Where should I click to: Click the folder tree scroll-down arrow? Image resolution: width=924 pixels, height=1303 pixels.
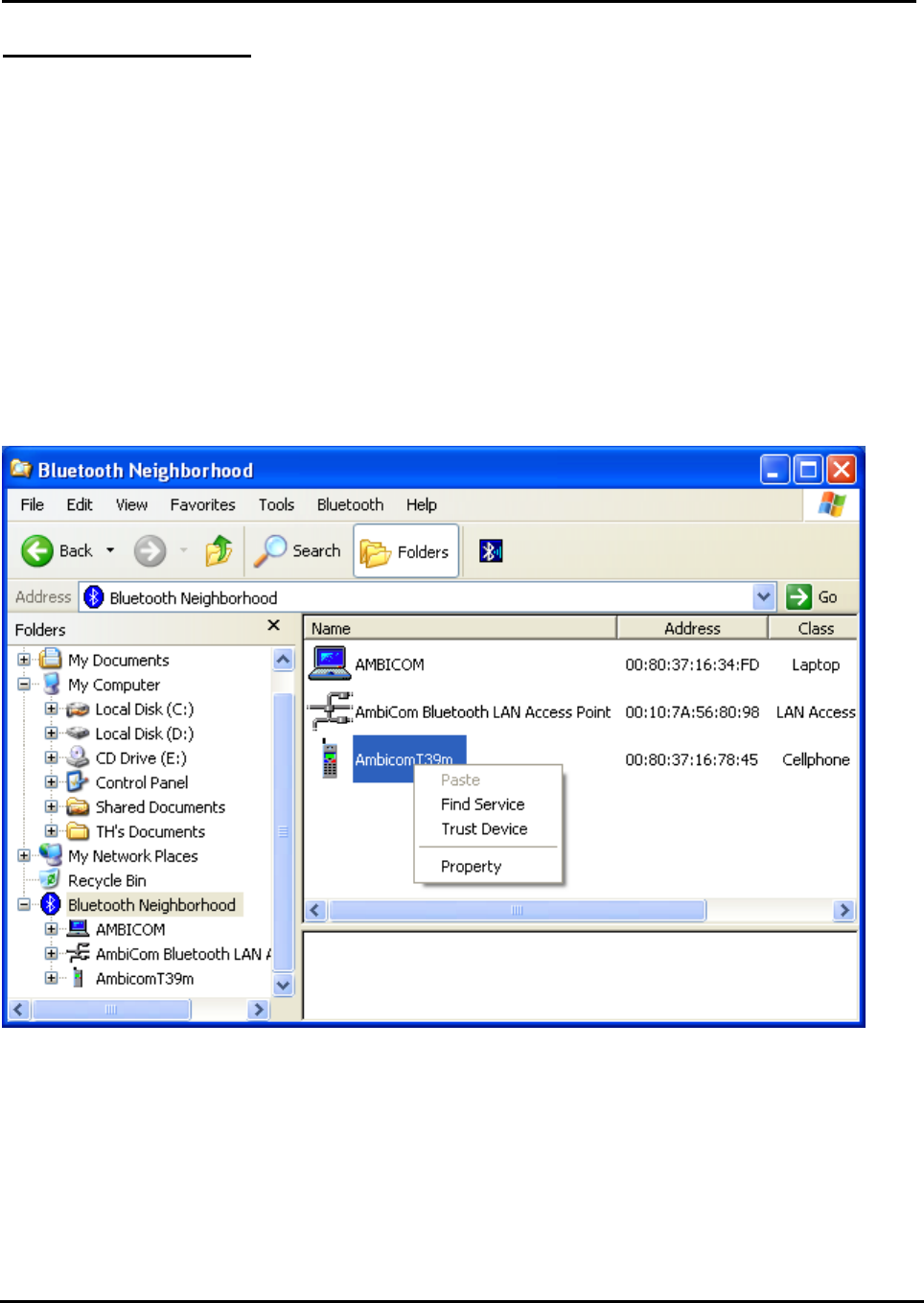click(x=283, y=985)
